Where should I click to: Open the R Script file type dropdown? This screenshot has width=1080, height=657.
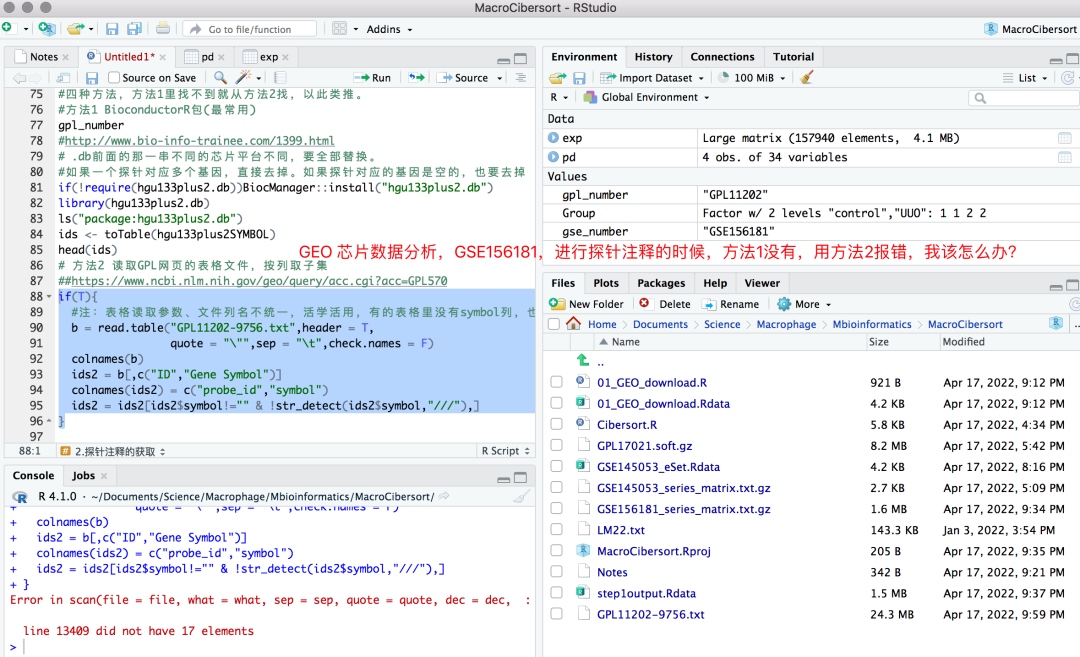coord(506,451)
